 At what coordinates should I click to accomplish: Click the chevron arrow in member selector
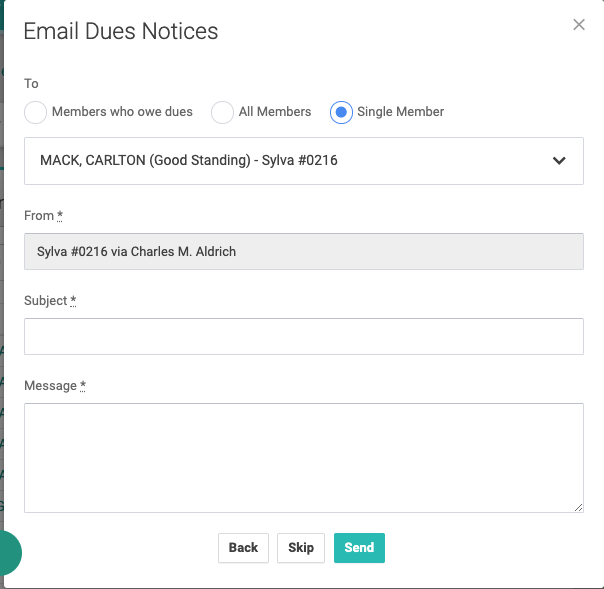559,160
